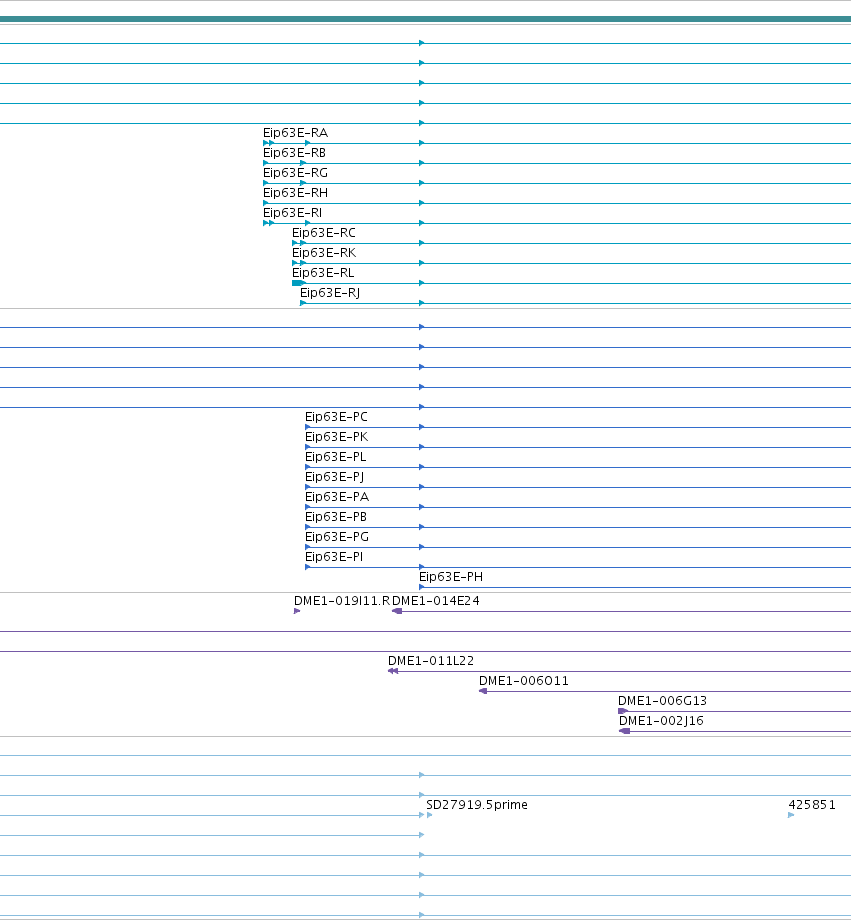Image resolution: width=851 pixels, height=920 pixels.
Task: Click the DME1-006G13 purple block glyph
Action: 623,711
